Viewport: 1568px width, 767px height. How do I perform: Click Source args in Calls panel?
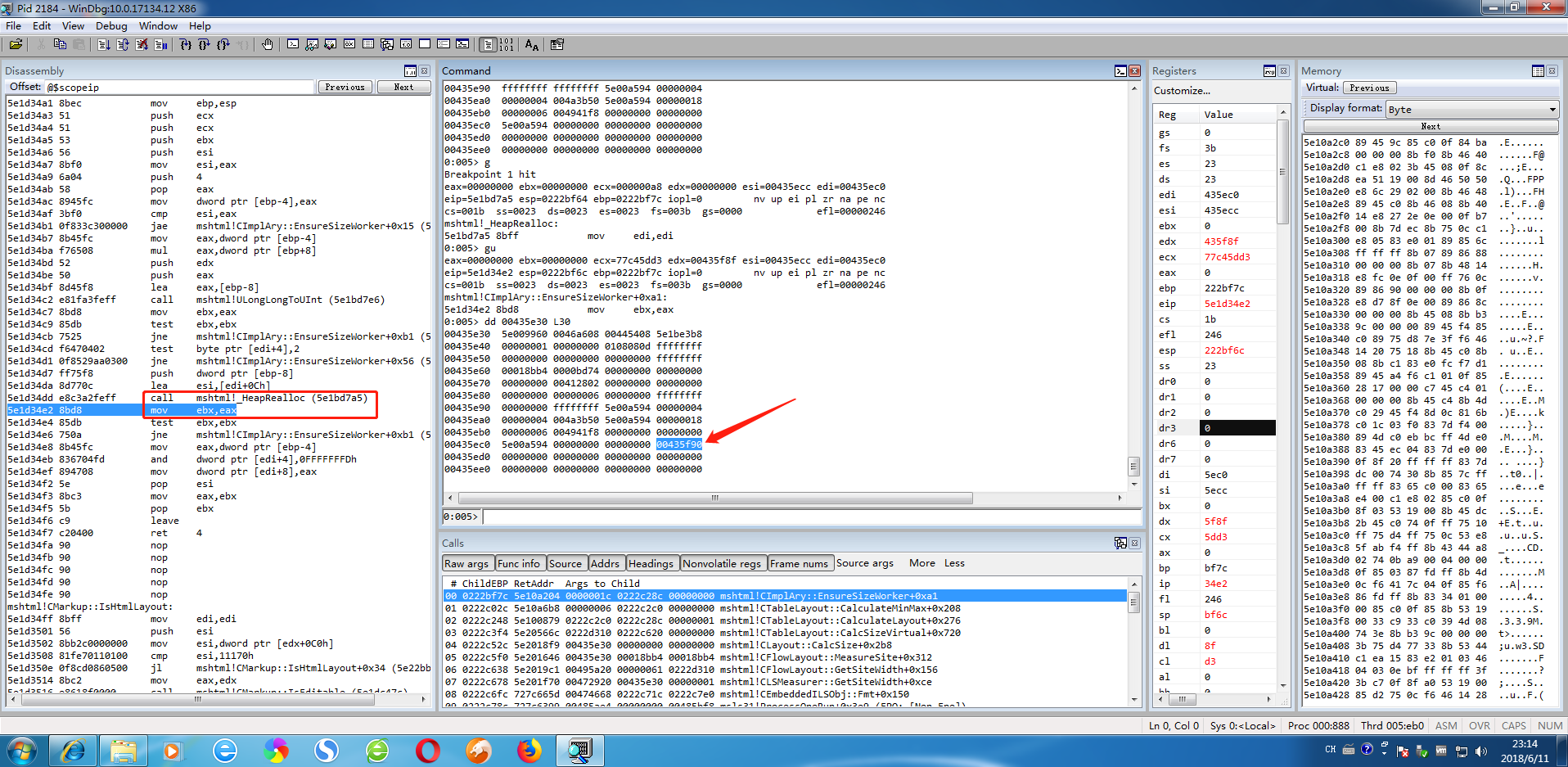coord(865,563)
